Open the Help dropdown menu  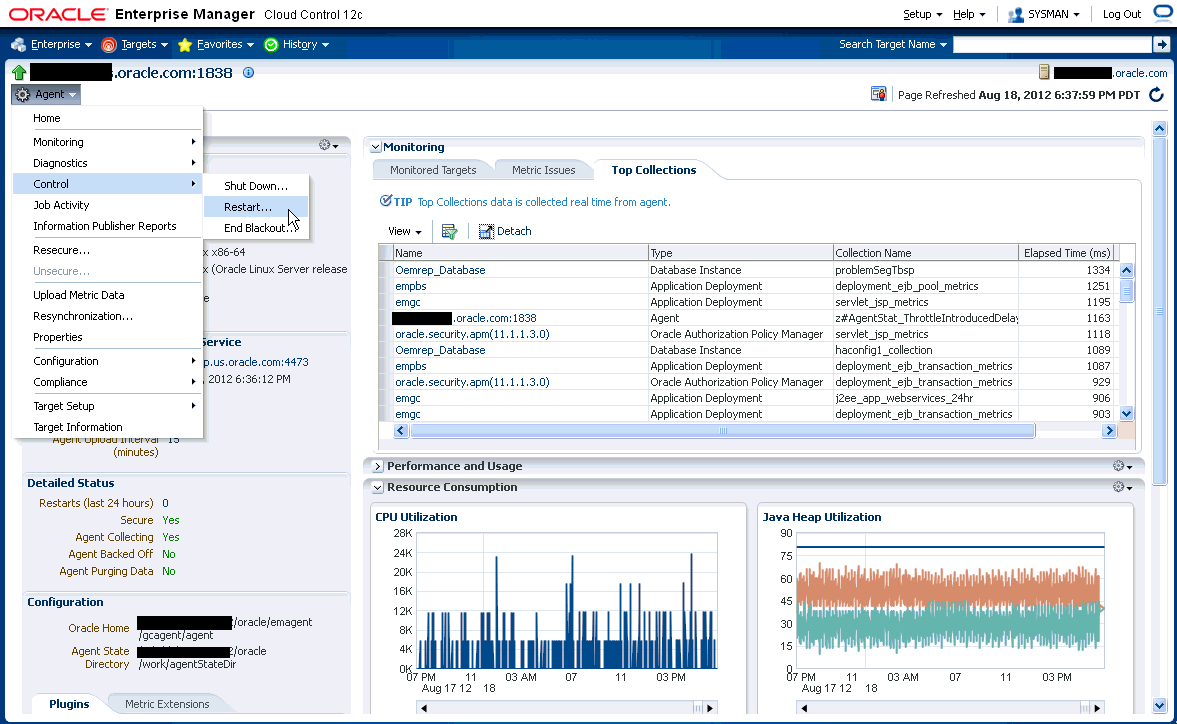[x=969, y=14]
